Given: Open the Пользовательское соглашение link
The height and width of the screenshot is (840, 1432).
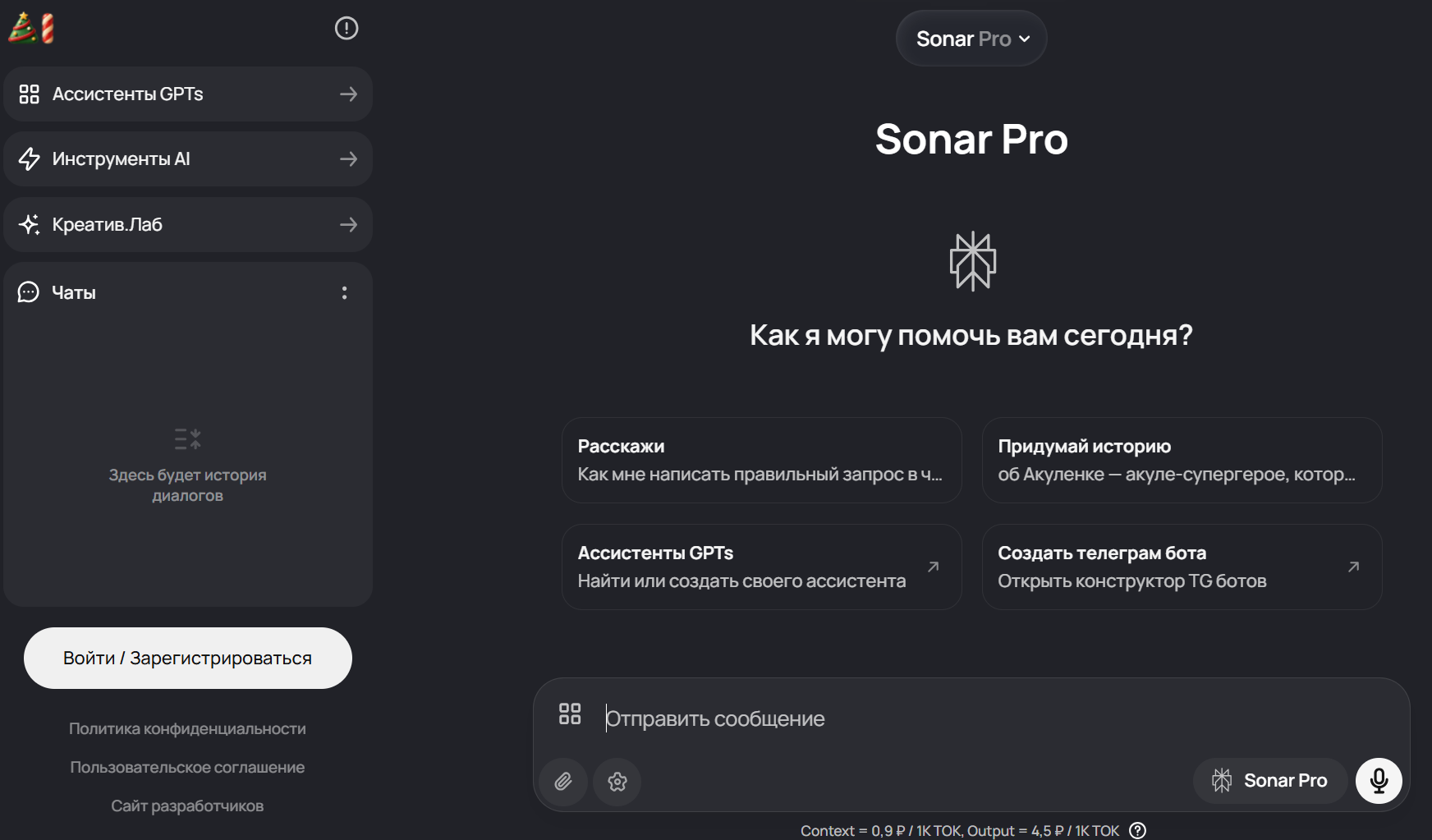Looking at the screenshot, I should [187, 767].
